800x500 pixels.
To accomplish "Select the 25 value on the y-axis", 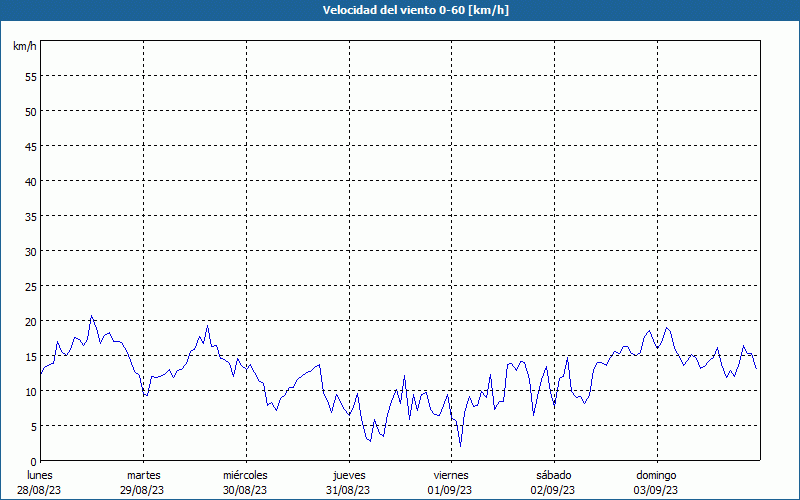I will 31,286.
